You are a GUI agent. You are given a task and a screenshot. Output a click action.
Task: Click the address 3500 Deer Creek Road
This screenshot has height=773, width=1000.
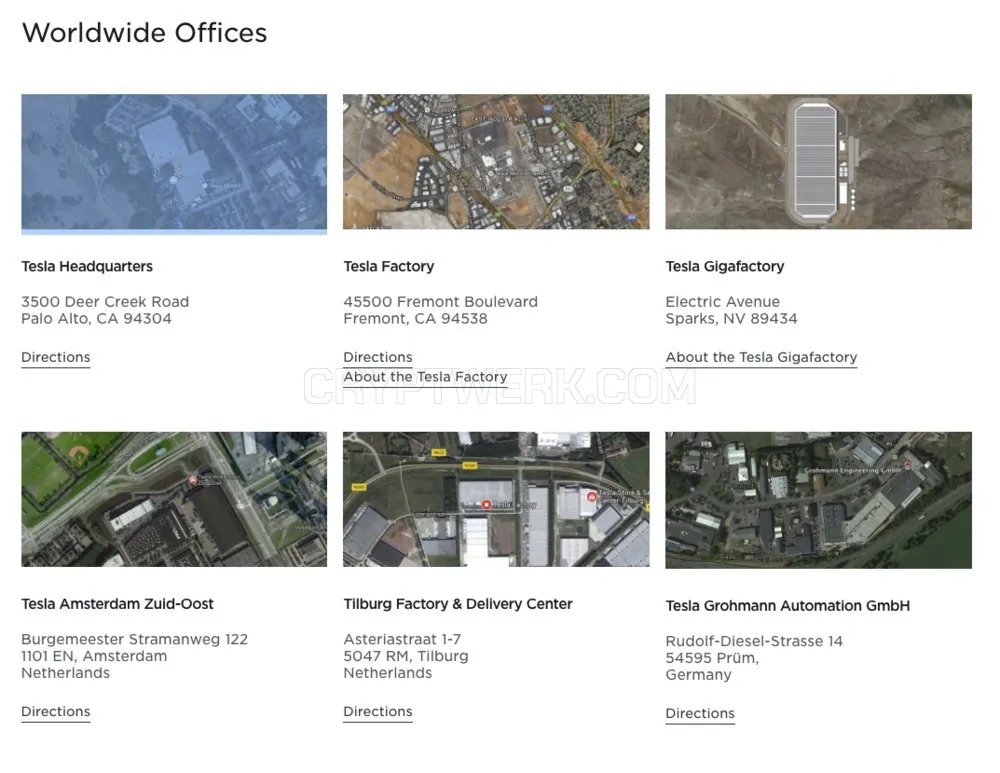105,302
